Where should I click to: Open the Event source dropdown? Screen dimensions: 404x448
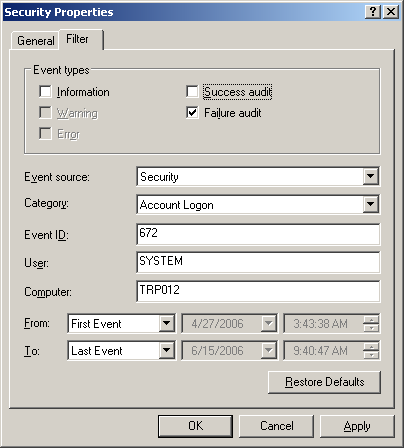pos(371,176)
